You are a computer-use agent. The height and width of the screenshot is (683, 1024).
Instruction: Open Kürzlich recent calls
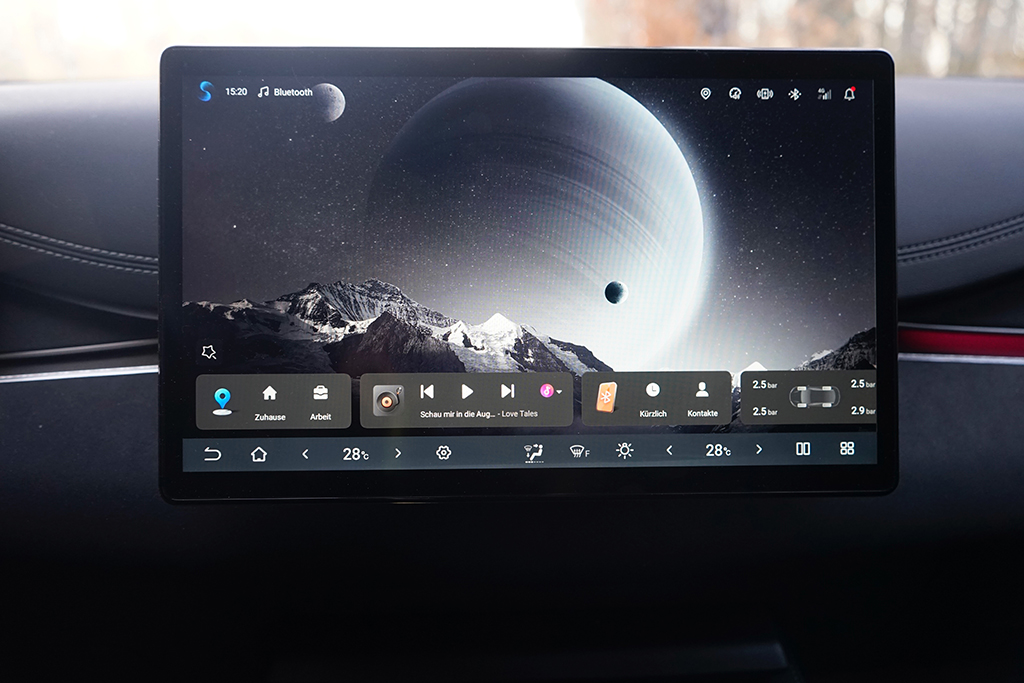[653, 399]
